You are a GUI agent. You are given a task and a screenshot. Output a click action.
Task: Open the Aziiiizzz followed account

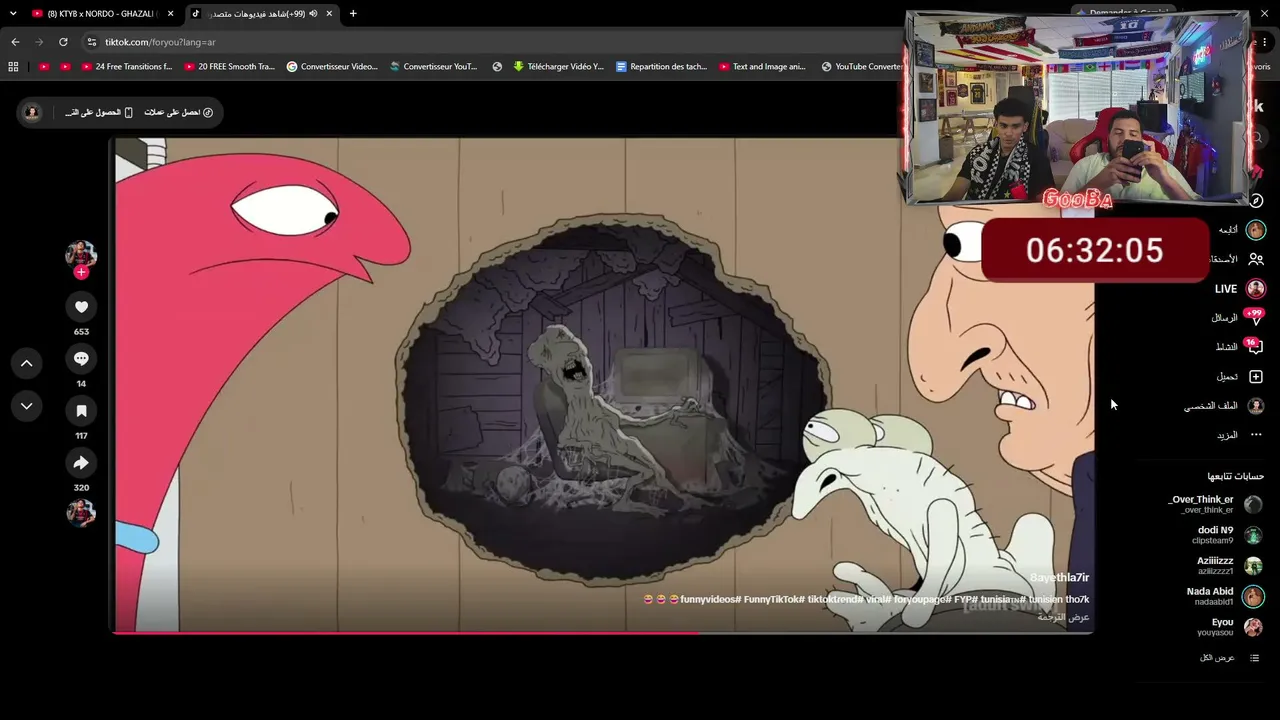(1229, 566)
